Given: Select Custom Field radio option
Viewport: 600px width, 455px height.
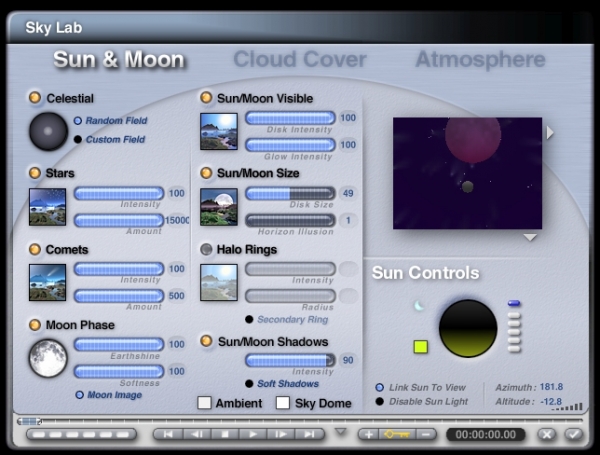Looking at the screenshot, I should pyautogui.click(x=78, y=139).
